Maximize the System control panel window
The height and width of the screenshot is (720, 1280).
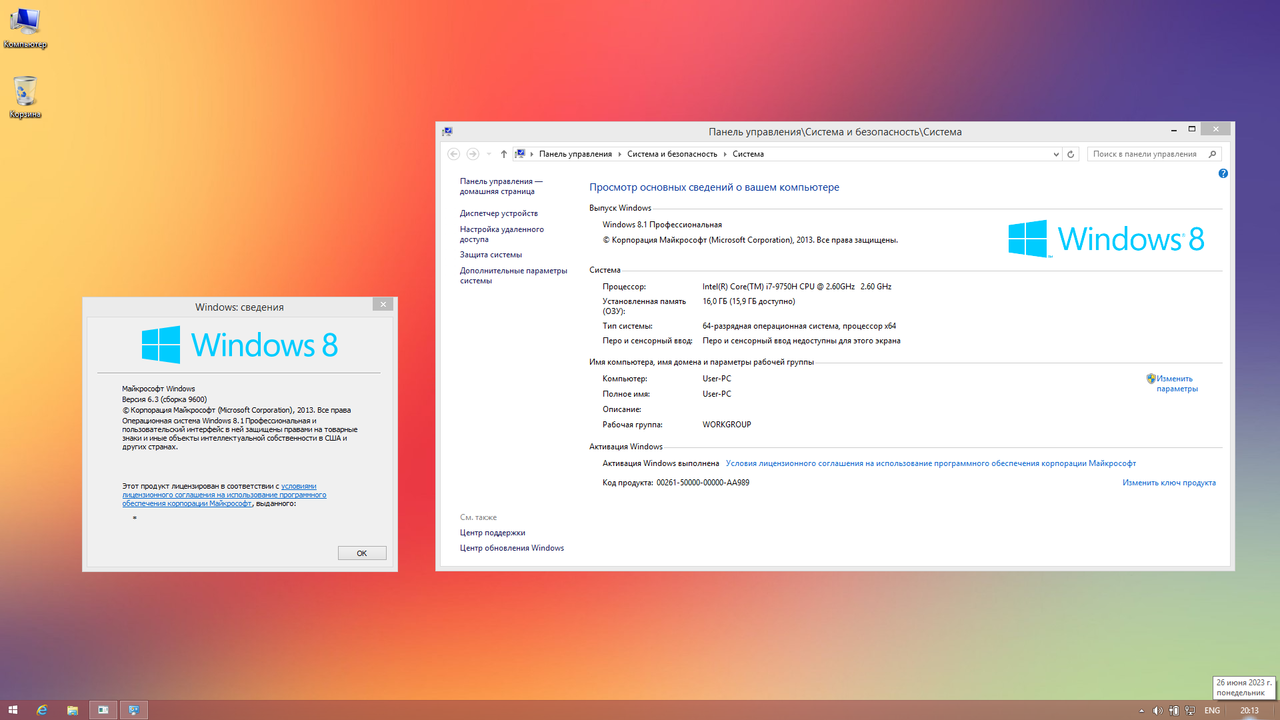point(1192,129)
